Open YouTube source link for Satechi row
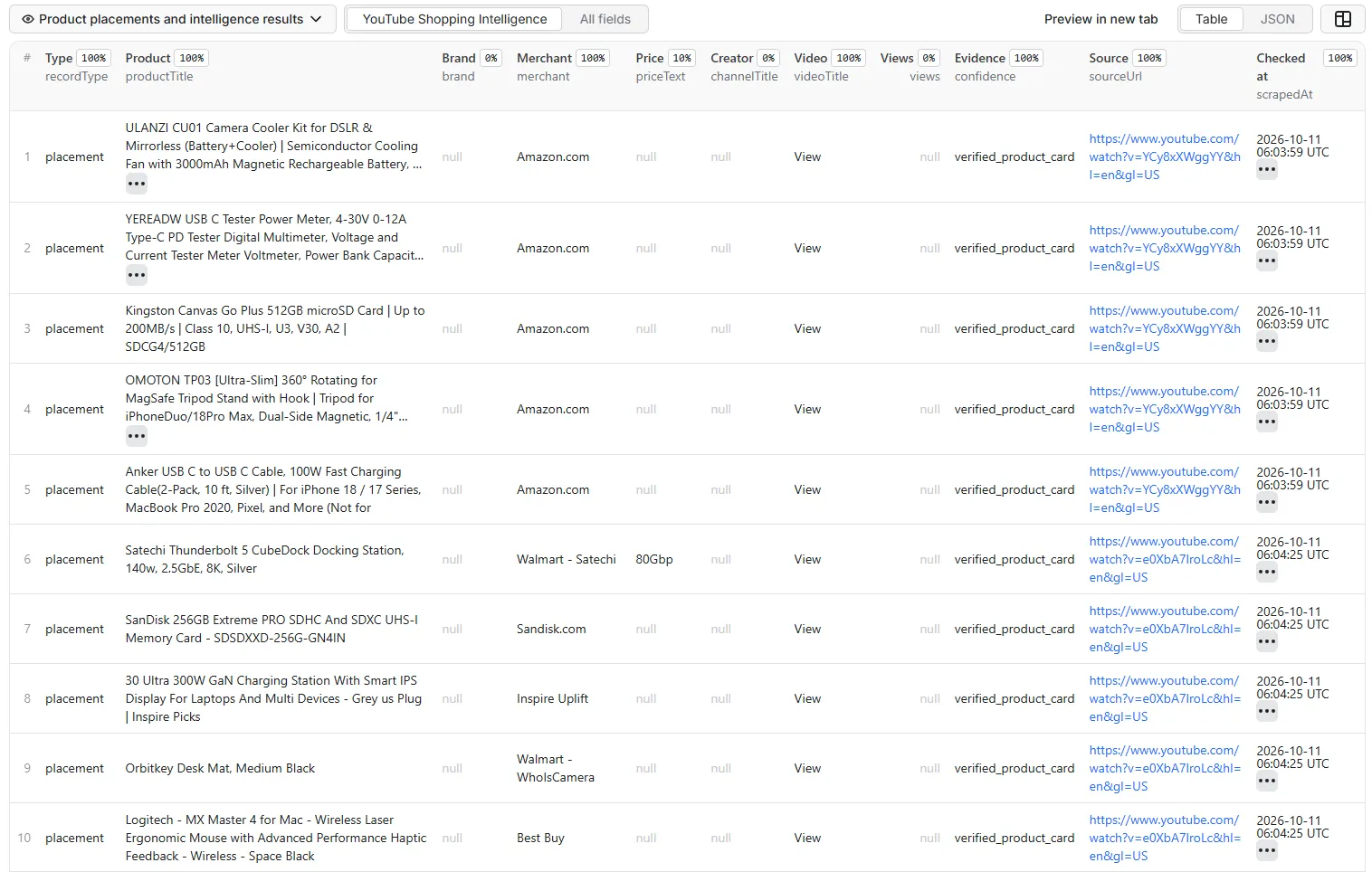The height and width of the screenshot is (872, 1372). [1165, 559]
